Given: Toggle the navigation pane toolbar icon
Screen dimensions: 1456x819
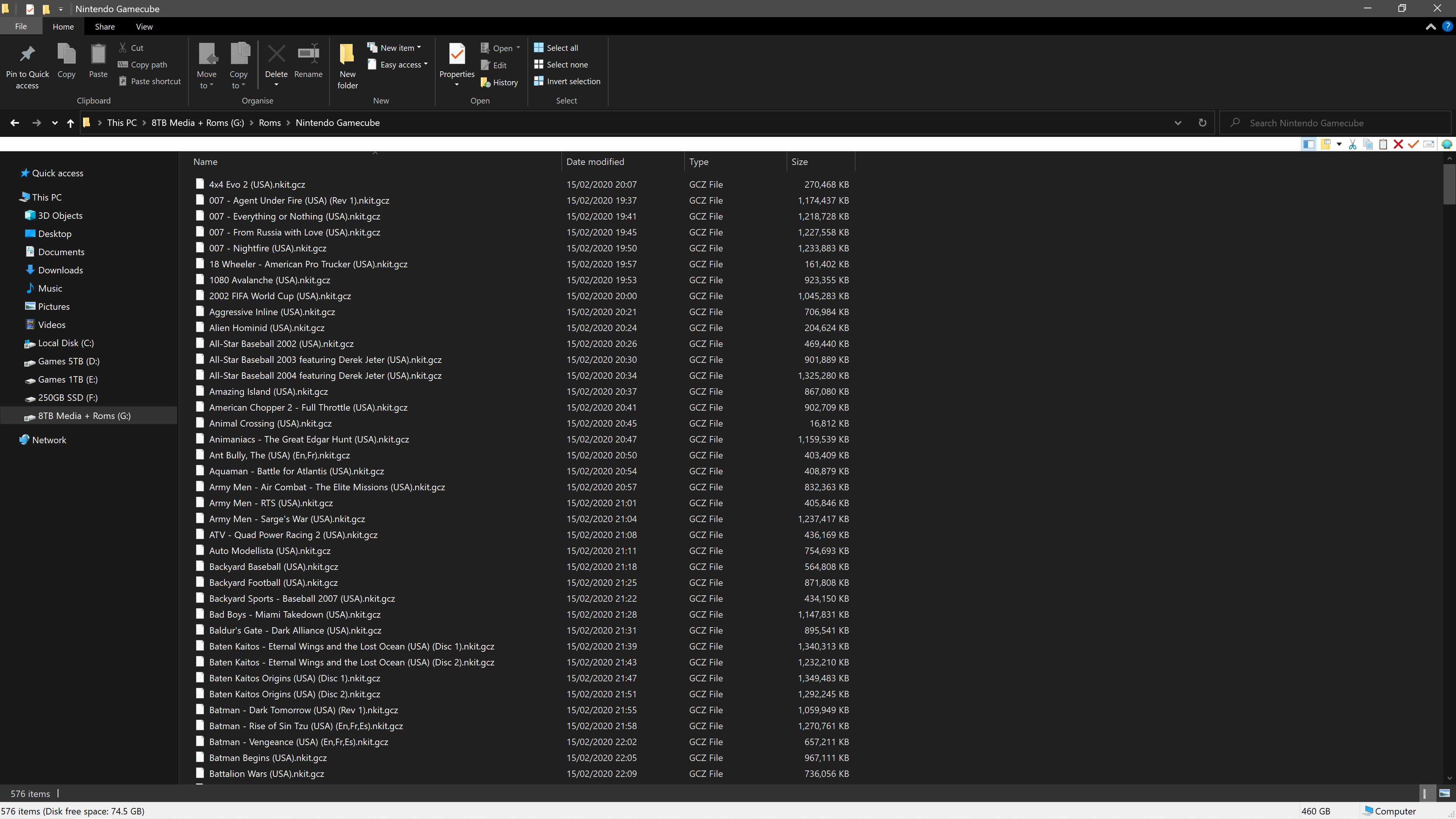Looking at the screenshot, I should tap(1308, 144).
